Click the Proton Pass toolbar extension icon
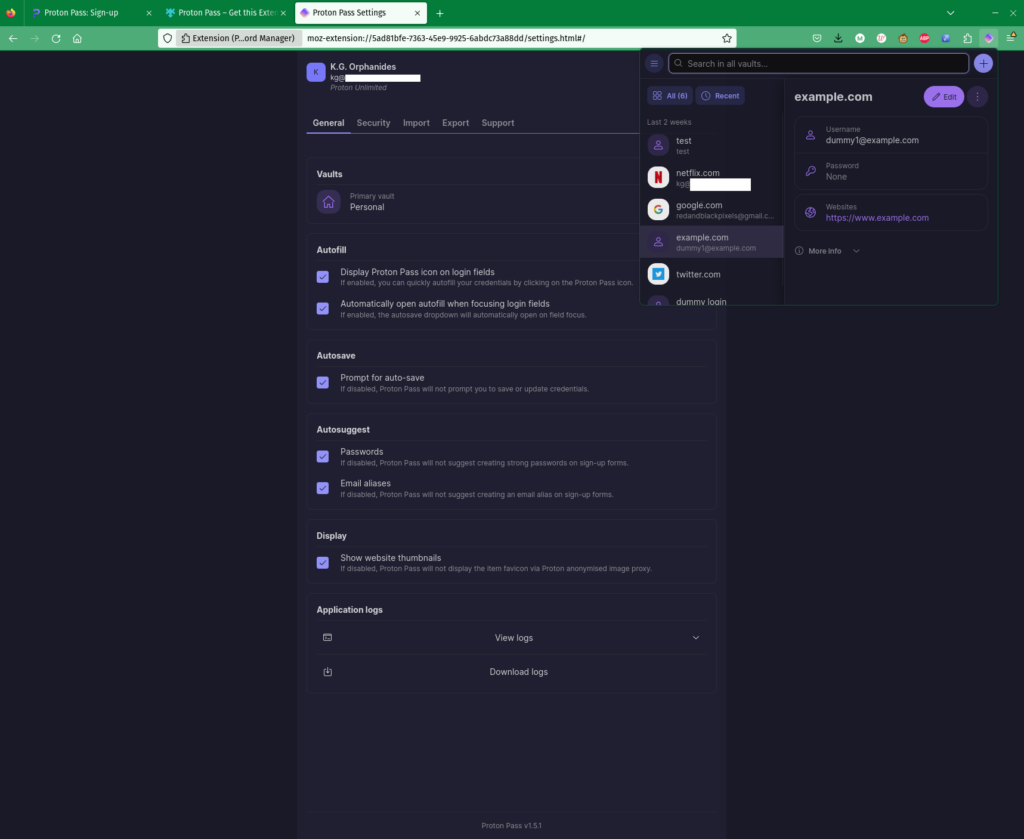The height and width of the screenshot is (839, 1024). [x=989, y=39]
